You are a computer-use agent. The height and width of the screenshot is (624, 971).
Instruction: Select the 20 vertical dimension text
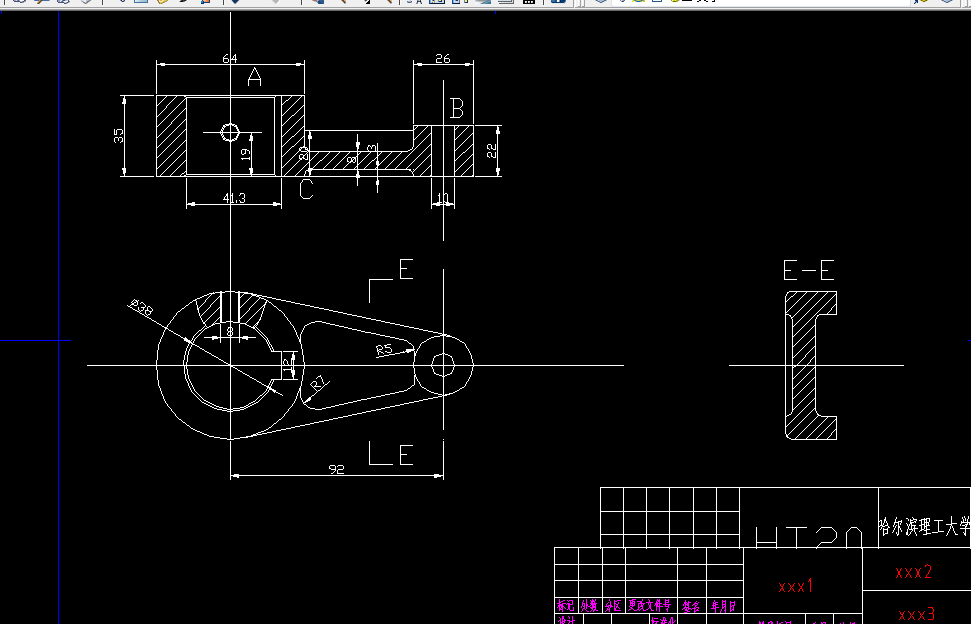[x=303, y=153]
